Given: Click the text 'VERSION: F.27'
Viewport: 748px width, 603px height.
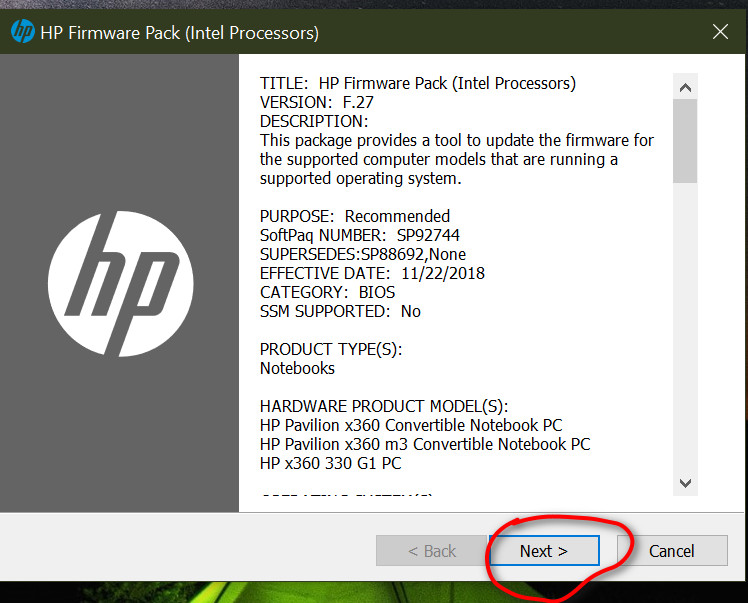Looking at the screenshot, I should click(x=316, y=102).
